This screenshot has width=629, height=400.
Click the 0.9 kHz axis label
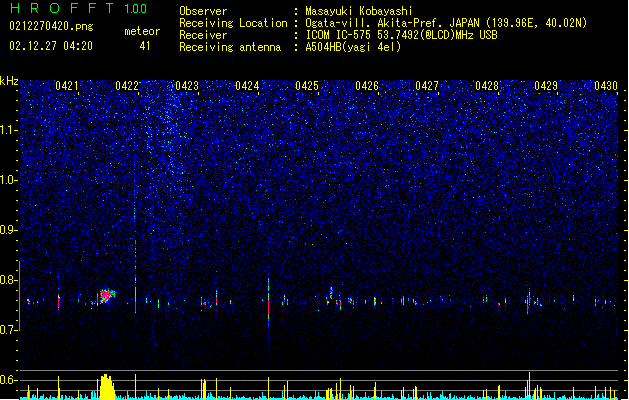9,230
